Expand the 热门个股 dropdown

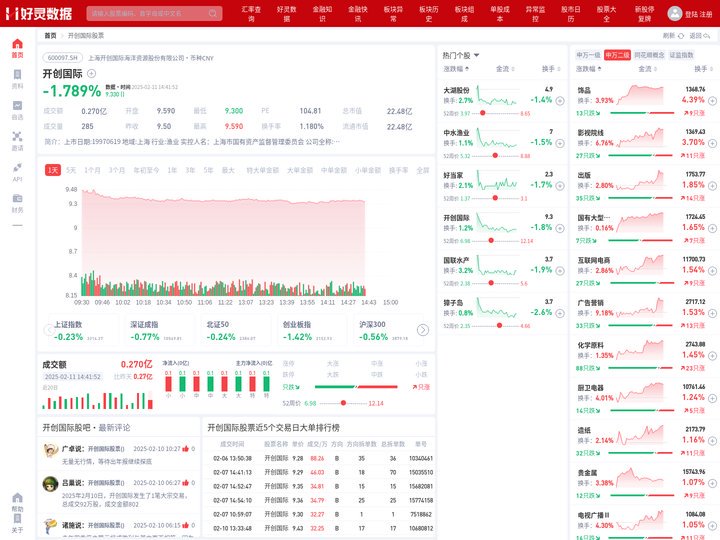476,55
